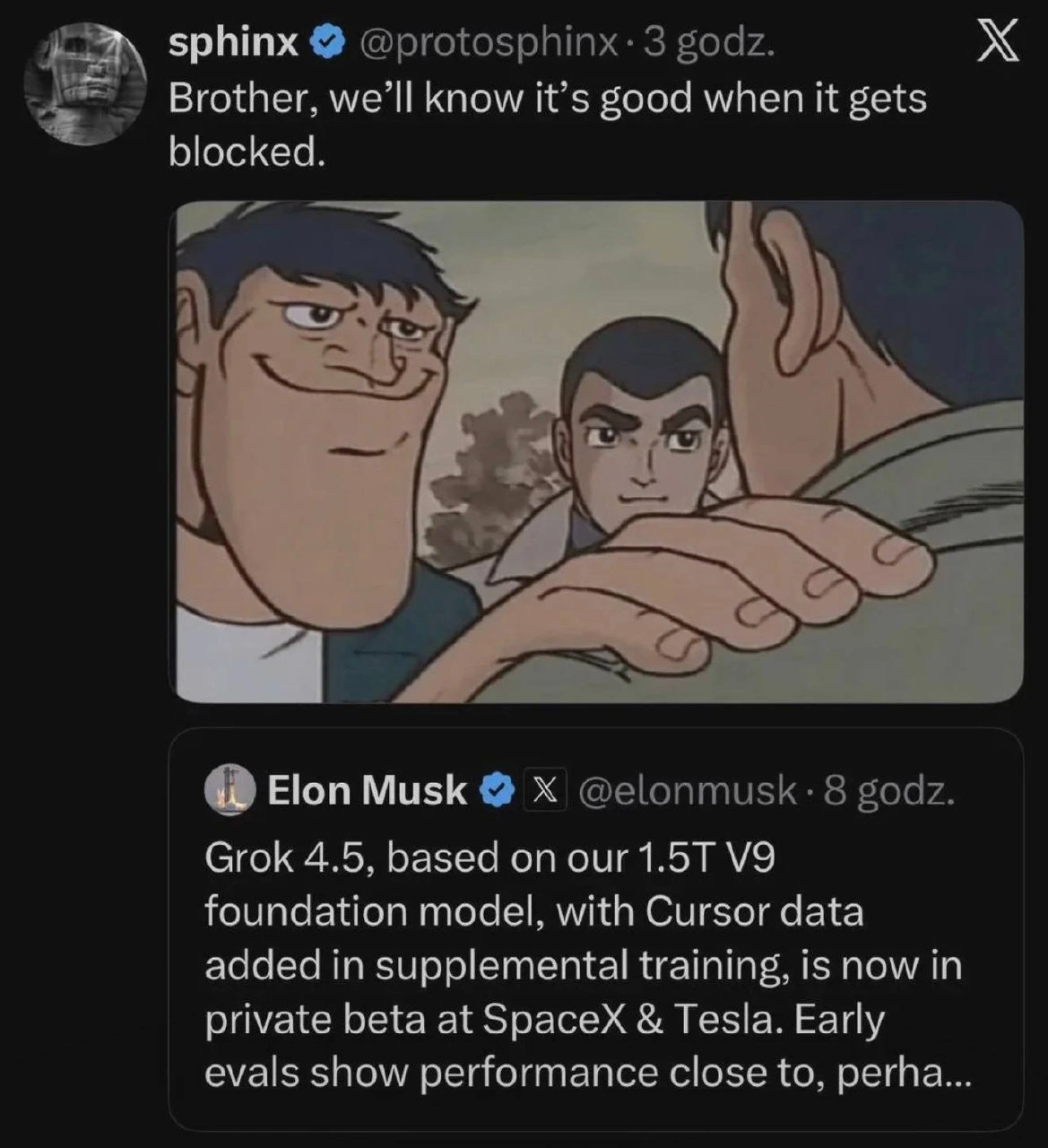Visit the @elonmusk handle
Image resolution: width=1048 pixels, height=1148 pixels.
(x=688, y=791)
